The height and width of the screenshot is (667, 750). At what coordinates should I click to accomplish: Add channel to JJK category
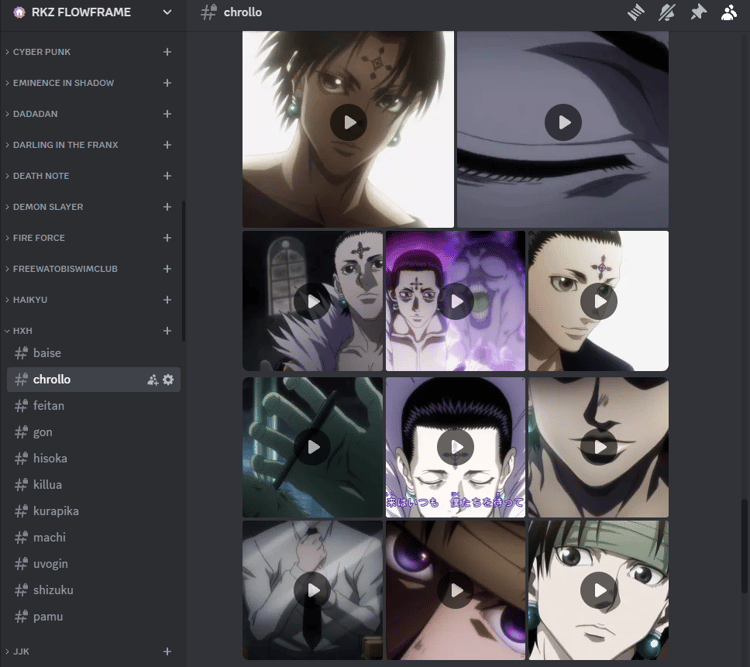point(167,651)
